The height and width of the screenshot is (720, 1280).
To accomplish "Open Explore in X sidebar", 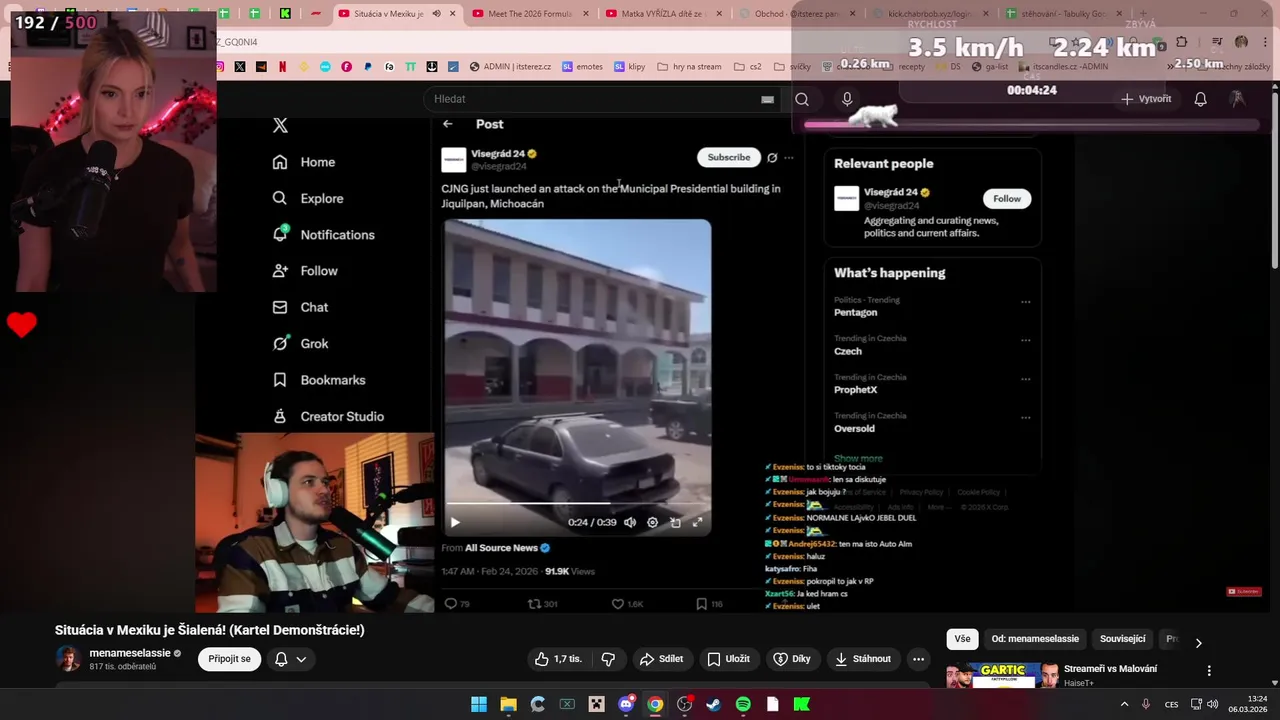I will 308,198.
